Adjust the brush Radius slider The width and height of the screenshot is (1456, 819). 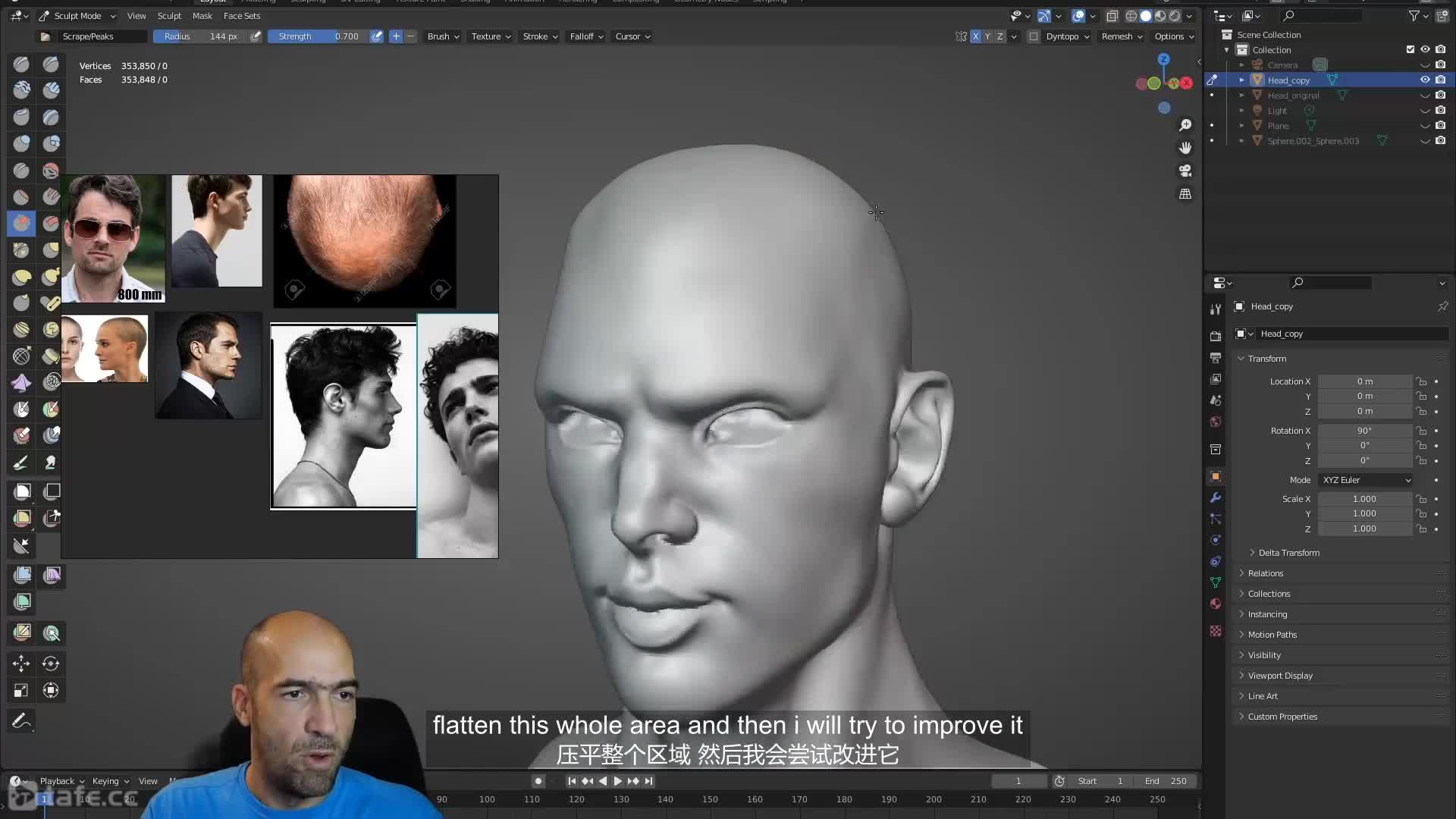[x=201, y=36]
